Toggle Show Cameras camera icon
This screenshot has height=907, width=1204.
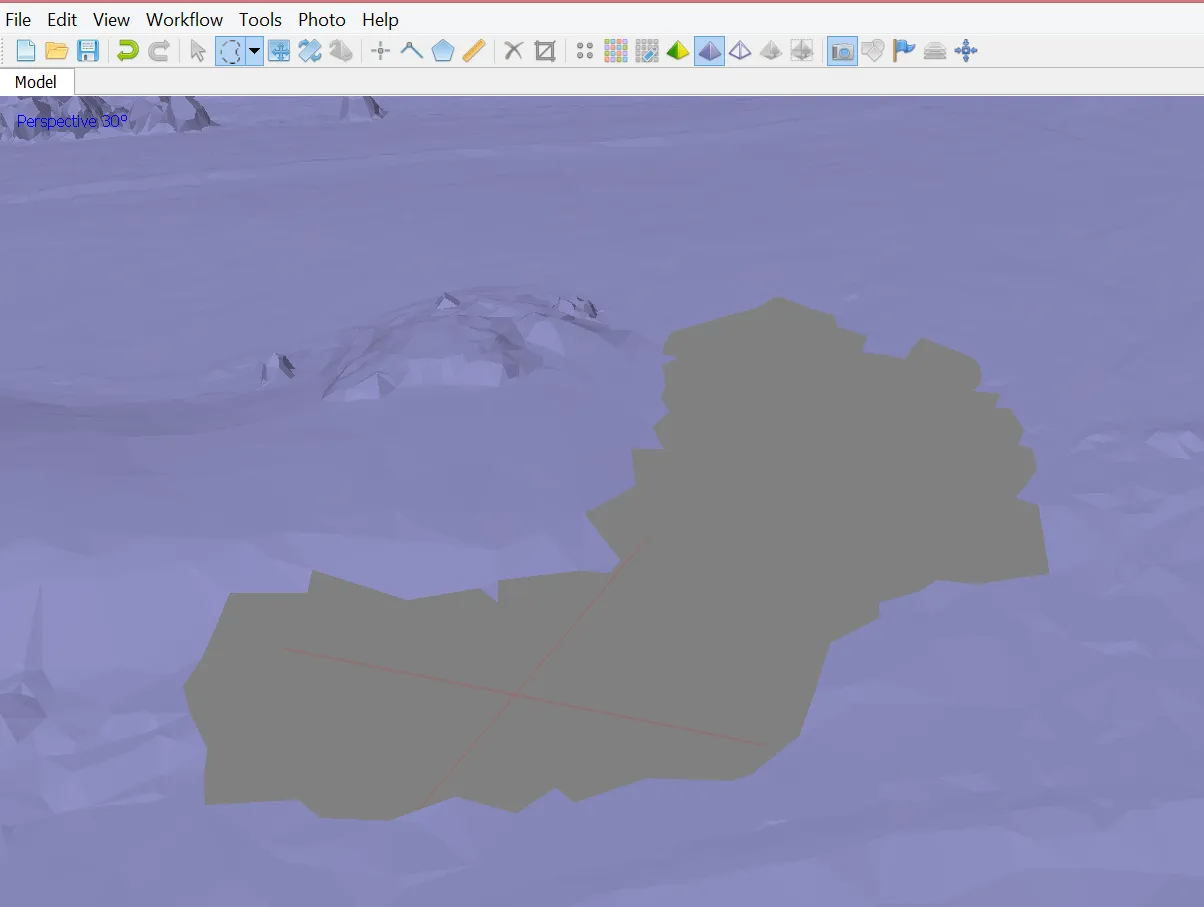[x=842, y=51]
